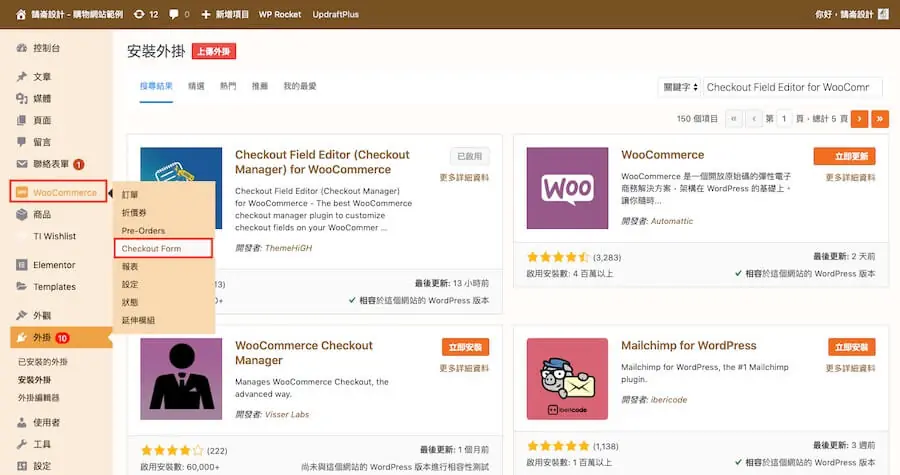Viewport: 900px width, 475px height.
Task: Click the Templates folder icon in sidebar
Action: tap(22, 286)
